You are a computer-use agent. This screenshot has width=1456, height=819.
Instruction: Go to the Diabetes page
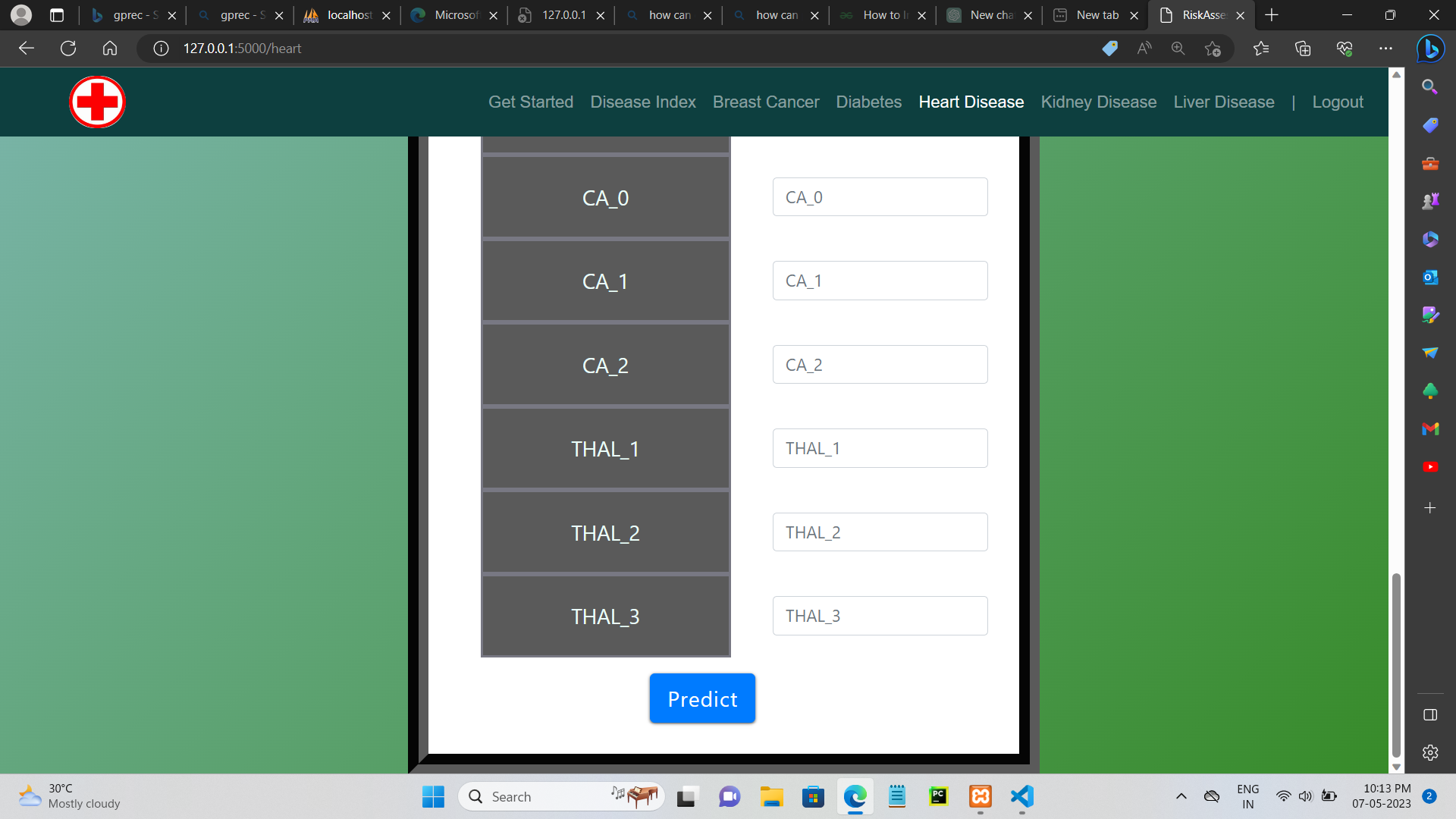[869, 102]
